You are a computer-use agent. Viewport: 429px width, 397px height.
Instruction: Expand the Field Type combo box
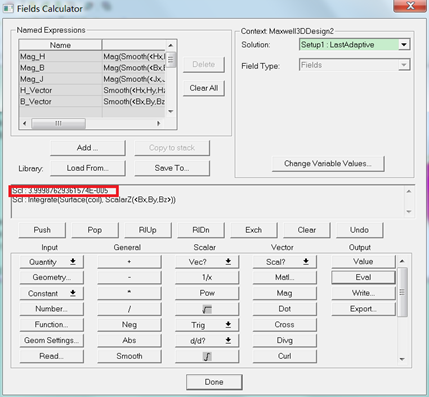click(404, 65)
